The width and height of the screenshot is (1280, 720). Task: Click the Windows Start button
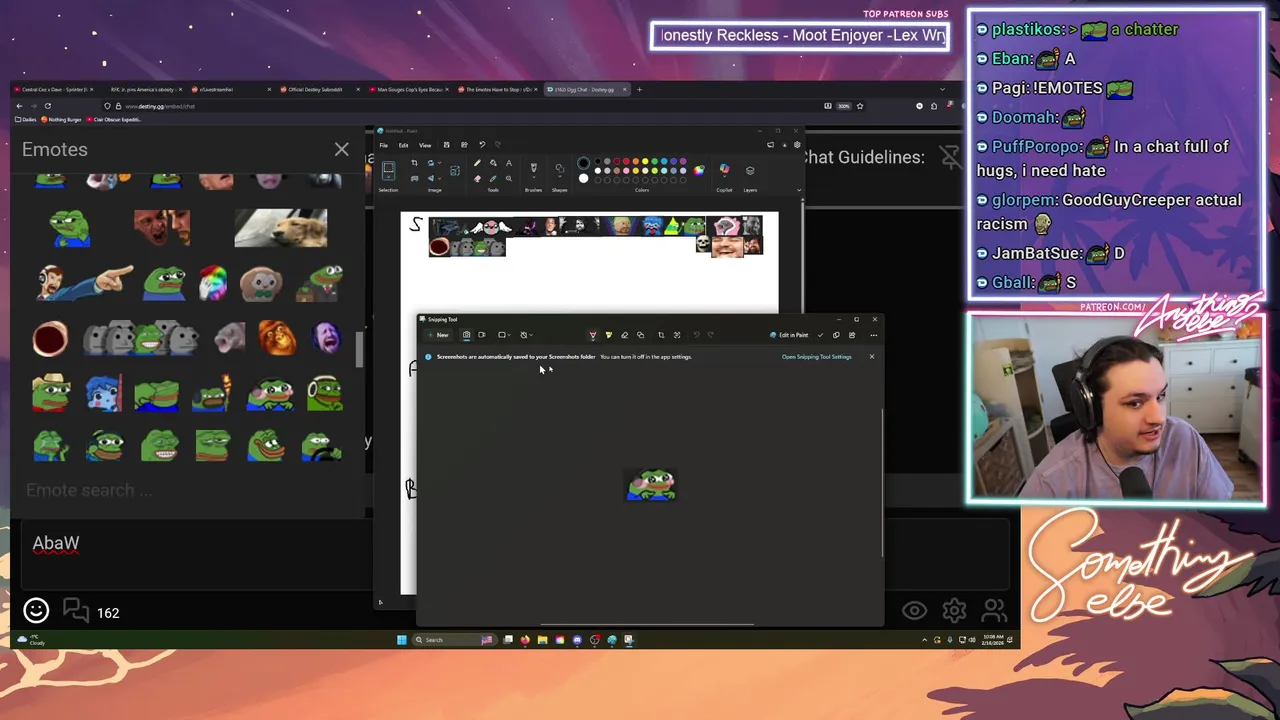[x=402, y=640]
